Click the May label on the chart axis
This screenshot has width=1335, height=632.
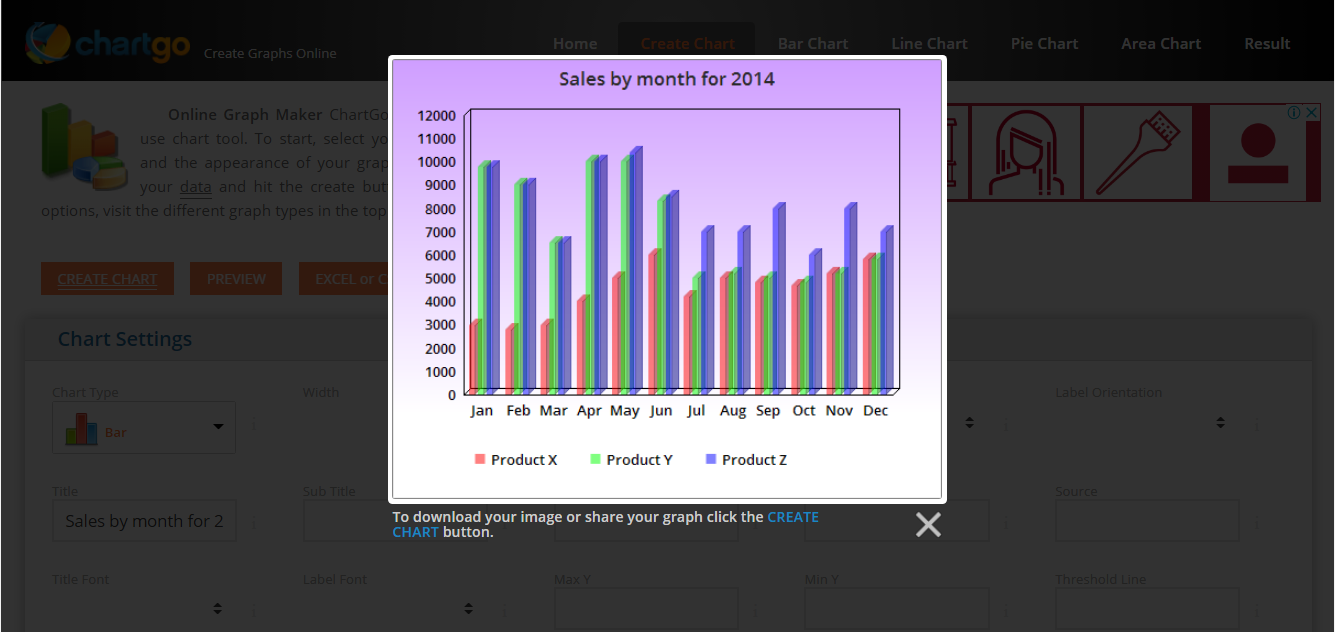coord(625,411)
